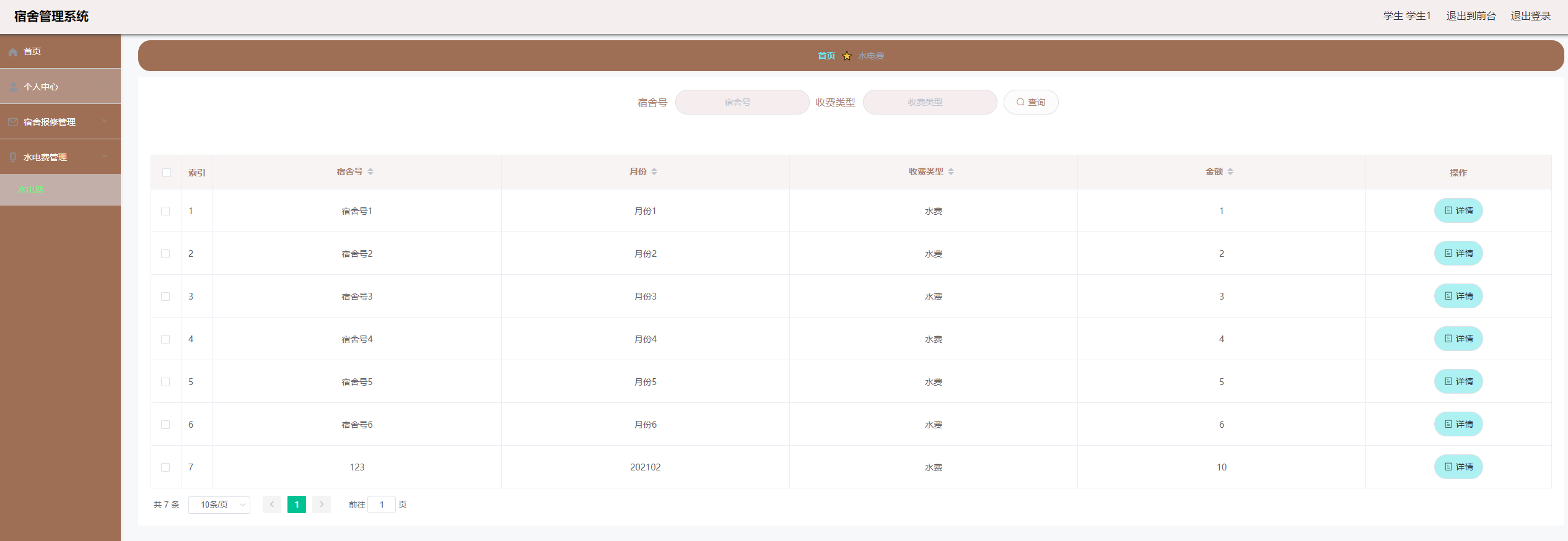Click the sort arrows on 收费类型 column
This screenshot has height=541, width=1568.
point(951,171)
